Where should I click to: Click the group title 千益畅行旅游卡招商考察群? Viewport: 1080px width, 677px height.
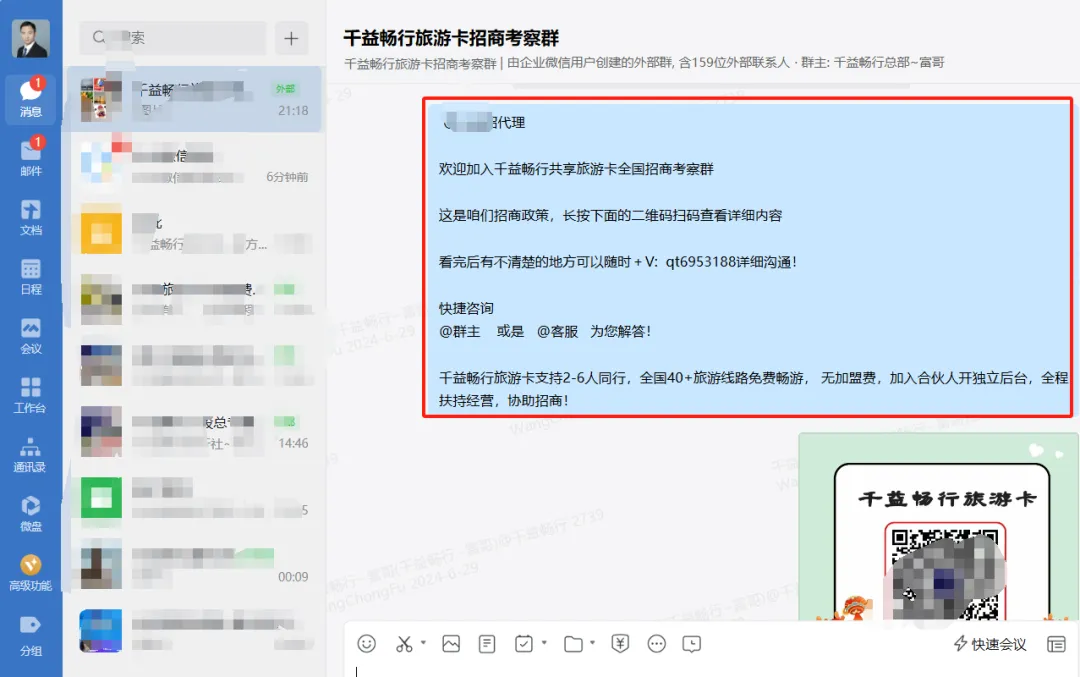(x=451, y=38)
